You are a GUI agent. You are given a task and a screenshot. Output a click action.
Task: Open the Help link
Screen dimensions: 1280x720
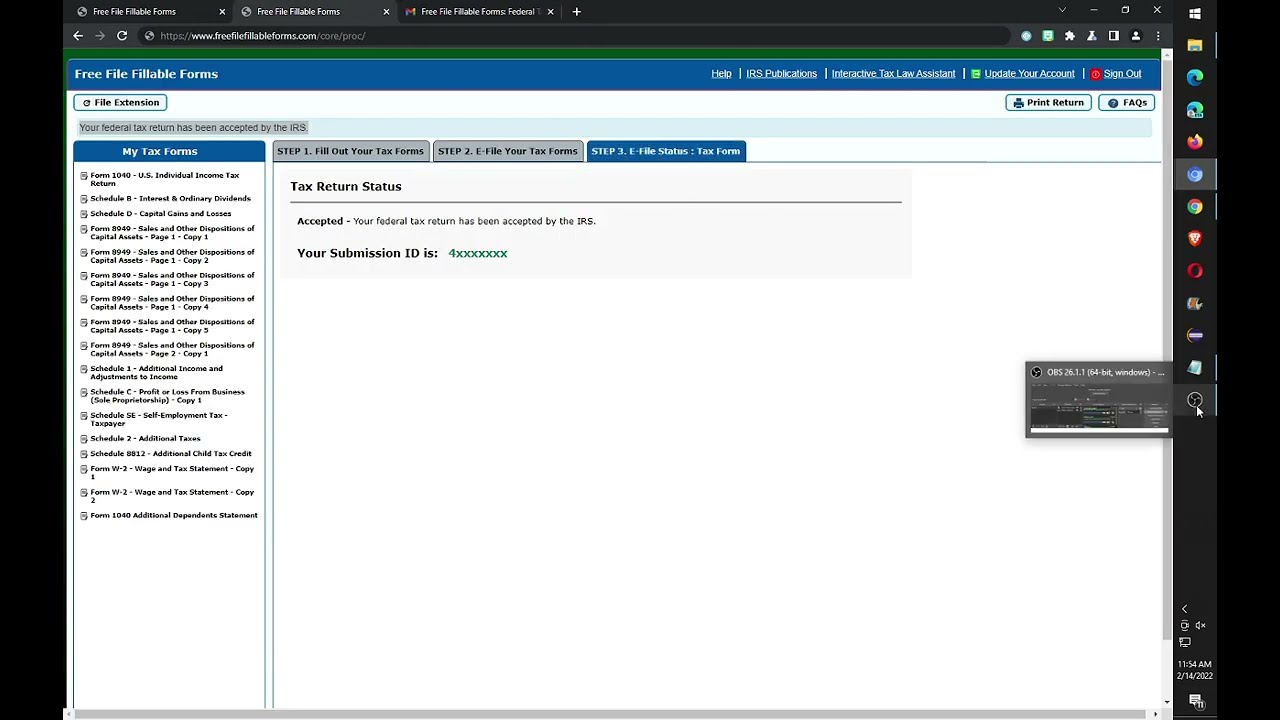[x=721, y=74]
